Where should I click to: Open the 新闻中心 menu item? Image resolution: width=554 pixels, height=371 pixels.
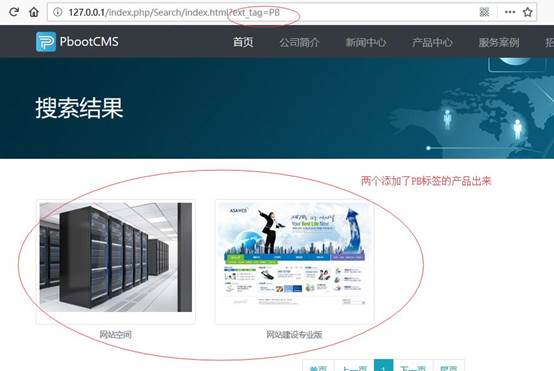[366, 42]
